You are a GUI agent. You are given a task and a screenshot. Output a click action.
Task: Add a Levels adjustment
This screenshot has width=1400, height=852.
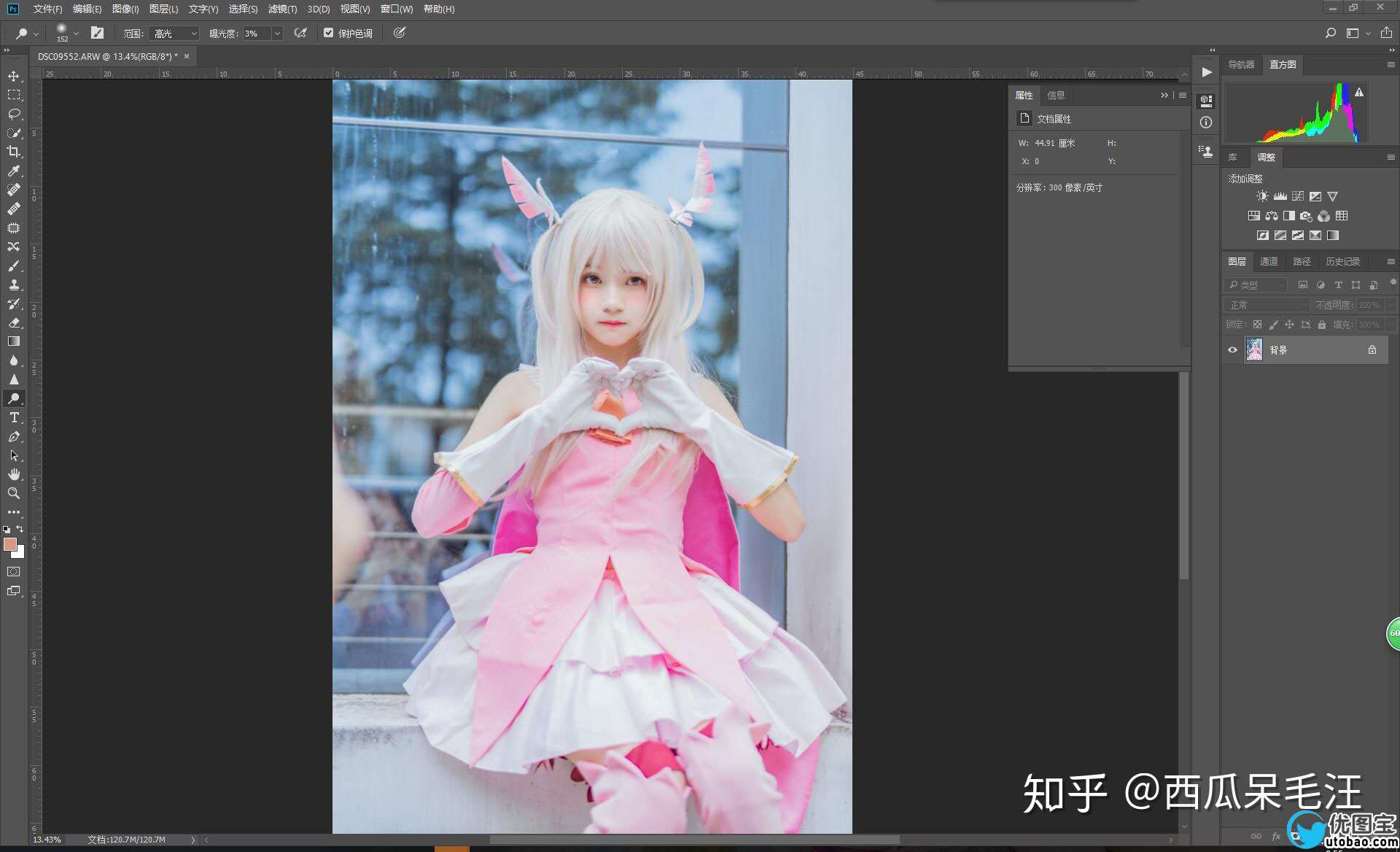1280,196
